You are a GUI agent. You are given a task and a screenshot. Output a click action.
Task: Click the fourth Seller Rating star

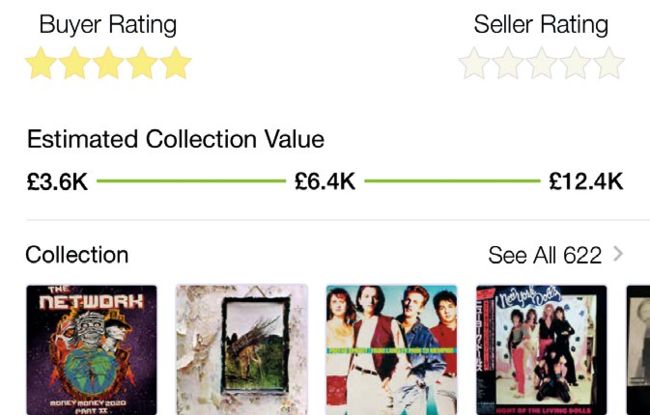pyautogui.click(x=575, y=65)
